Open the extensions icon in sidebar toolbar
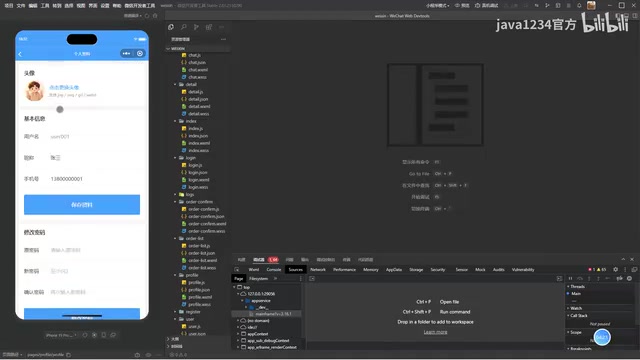The height and width of the screenshot is (360, 640). coord(209,27)
